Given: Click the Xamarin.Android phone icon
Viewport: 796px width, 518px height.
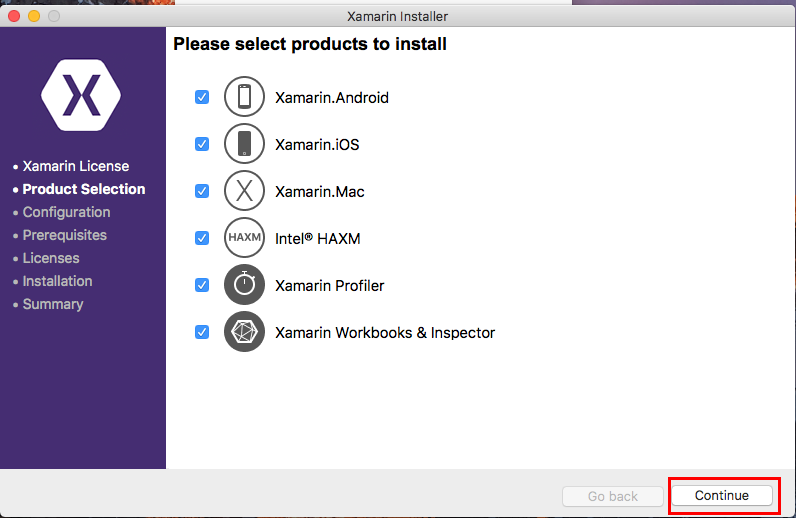Looking at the screenshot, I should (244, 96).
